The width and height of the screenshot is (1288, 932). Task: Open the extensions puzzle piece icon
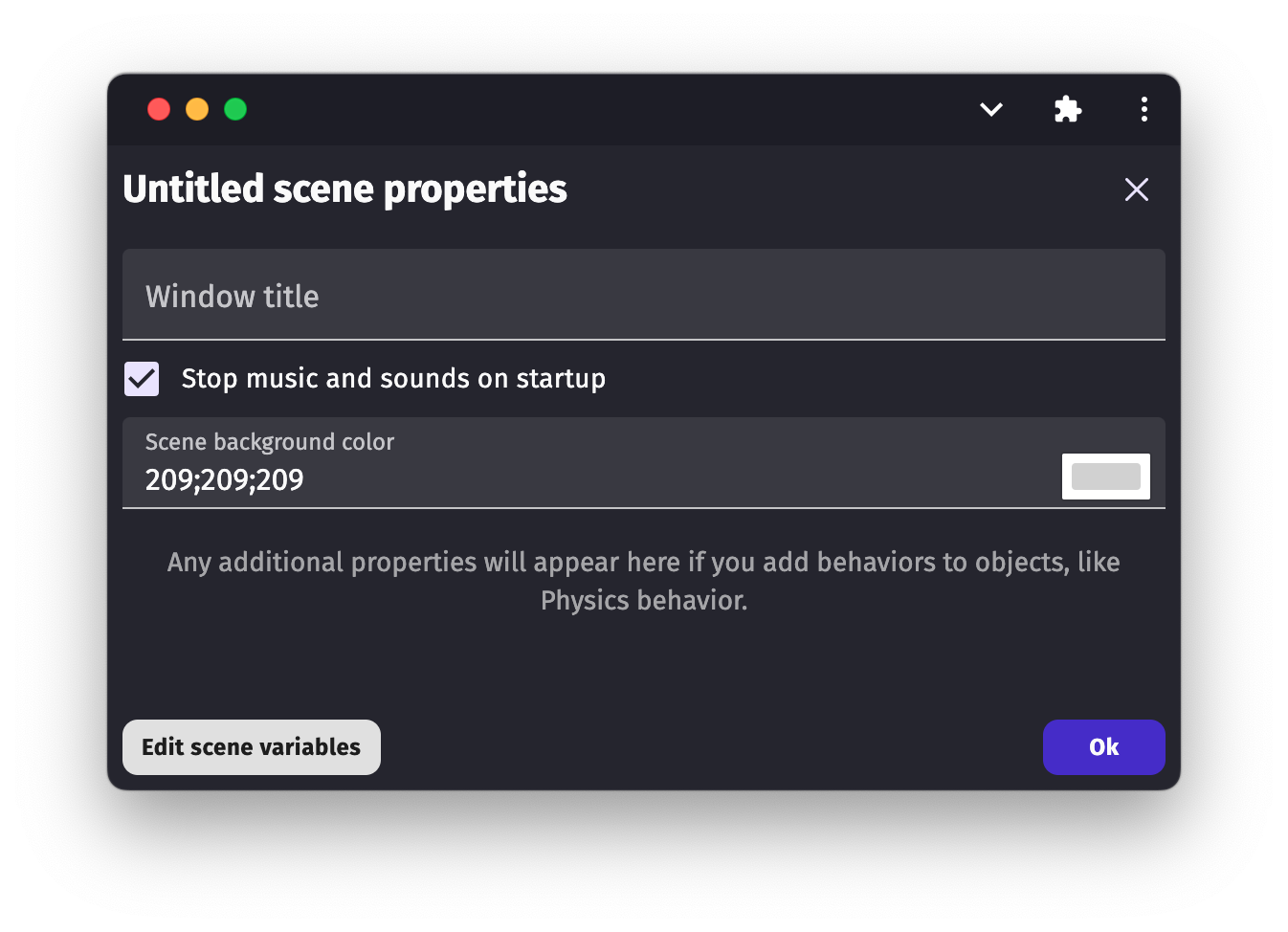click(1068, 109)
